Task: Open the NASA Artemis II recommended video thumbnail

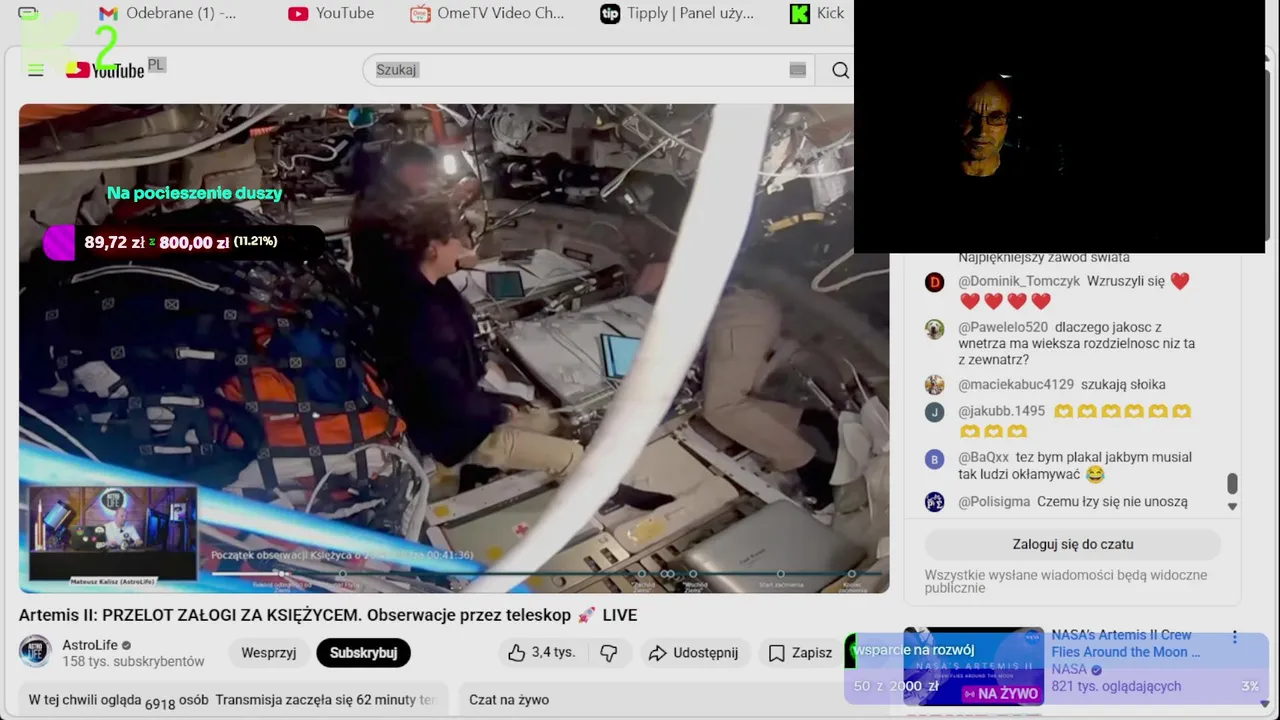Action: click(973, 666)
